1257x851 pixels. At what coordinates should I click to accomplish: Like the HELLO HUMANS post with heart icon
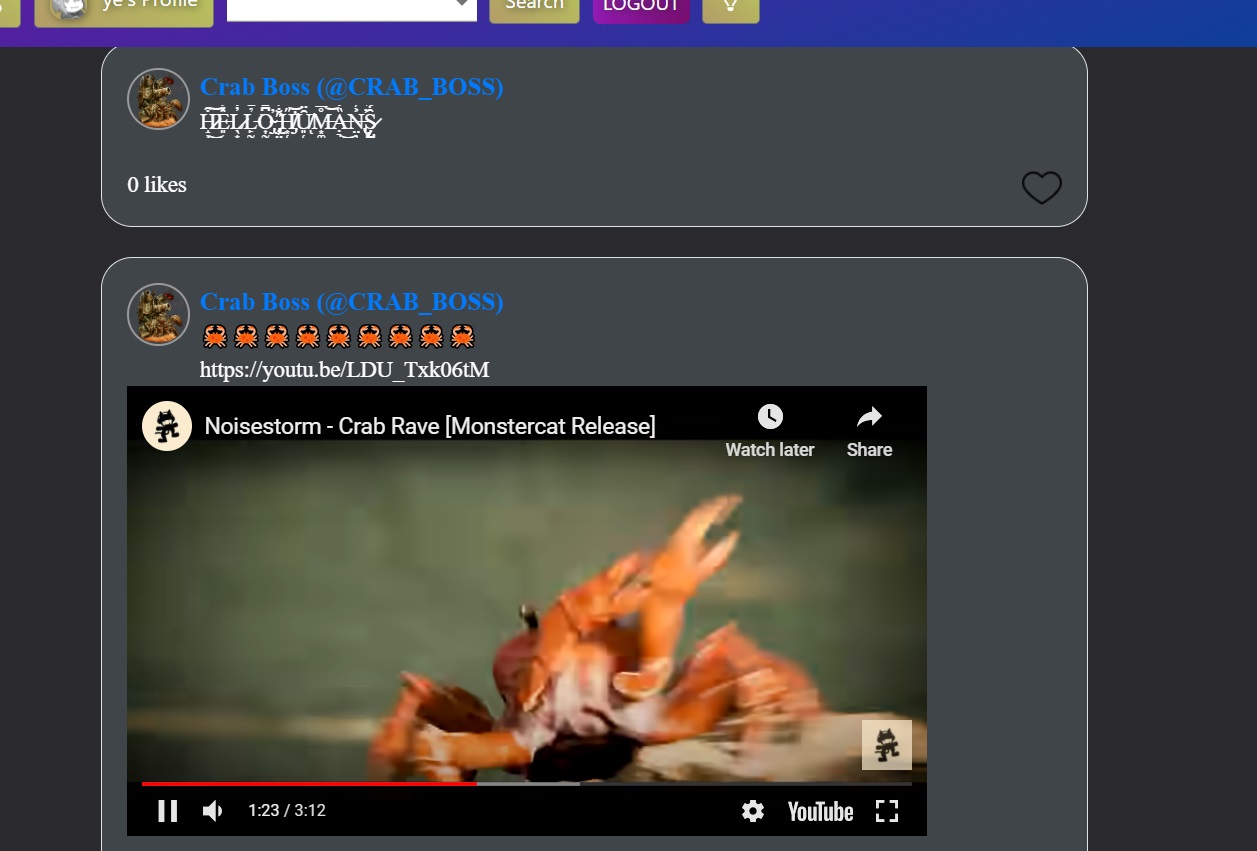tap(1041, 187)
